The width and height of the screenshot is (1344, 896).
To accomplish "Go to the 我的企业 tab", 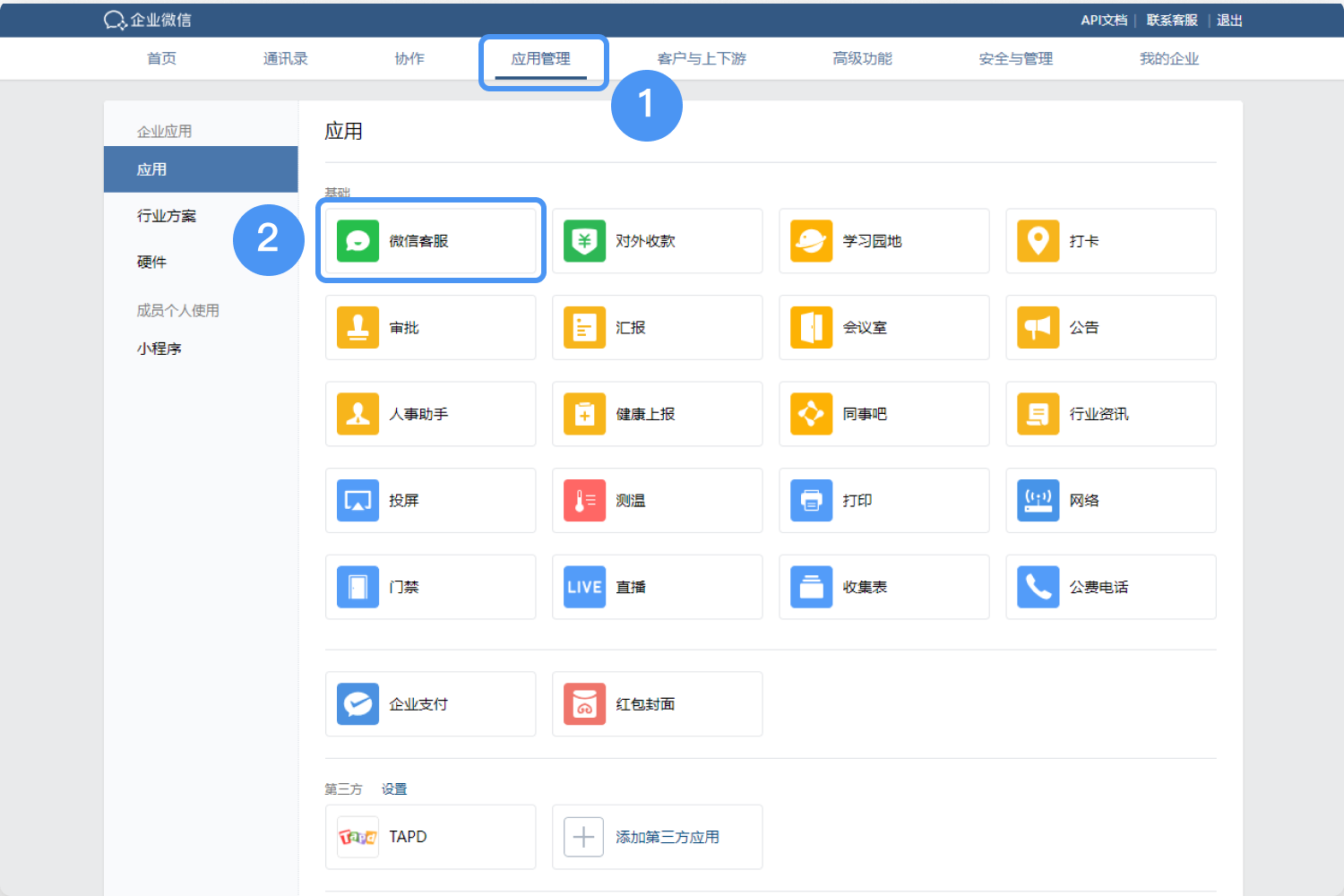I will coord(1169,58).
